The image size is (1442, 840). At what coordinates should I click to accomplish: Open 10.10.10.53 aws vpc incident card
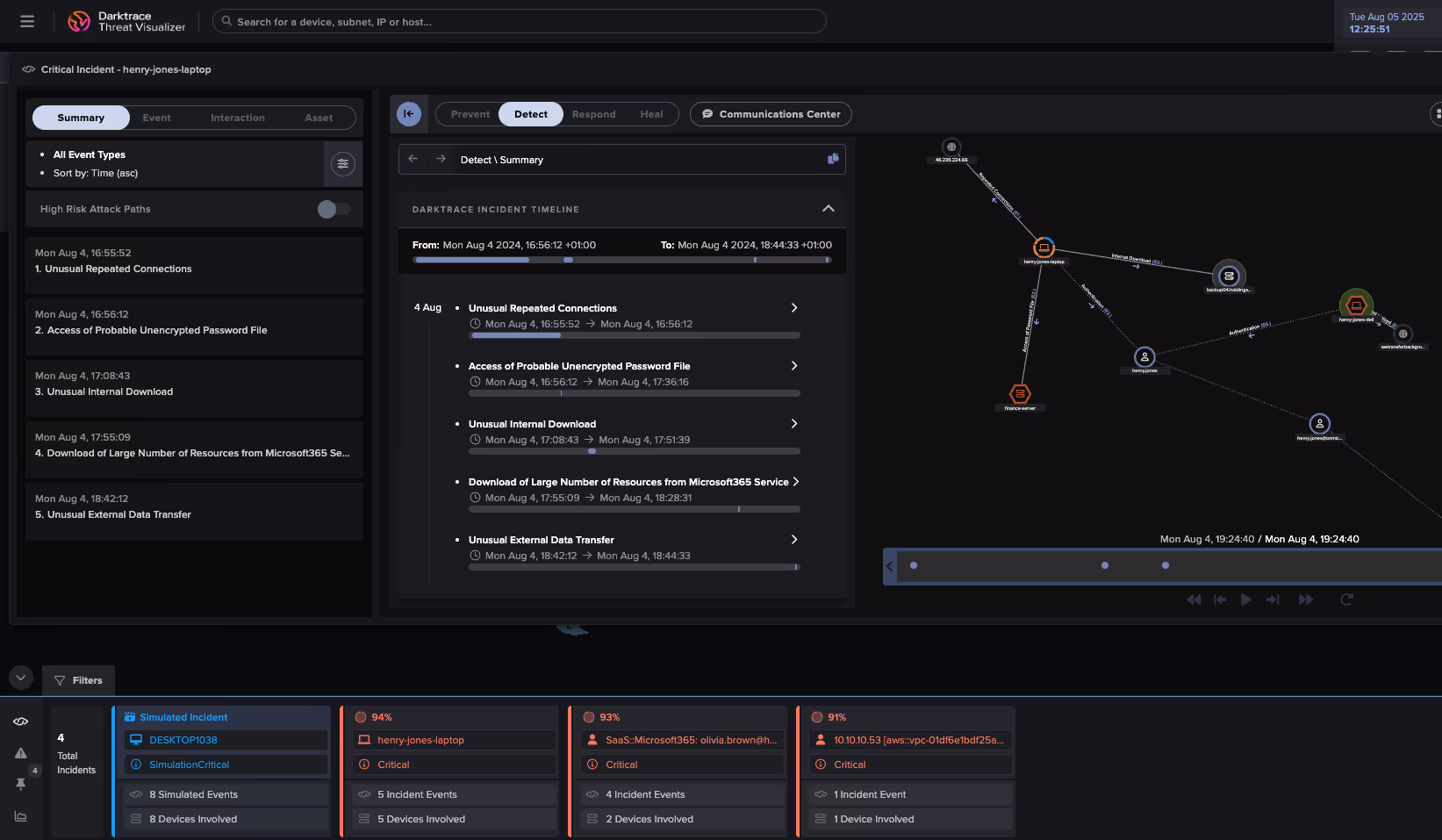[x=908, y=772]
